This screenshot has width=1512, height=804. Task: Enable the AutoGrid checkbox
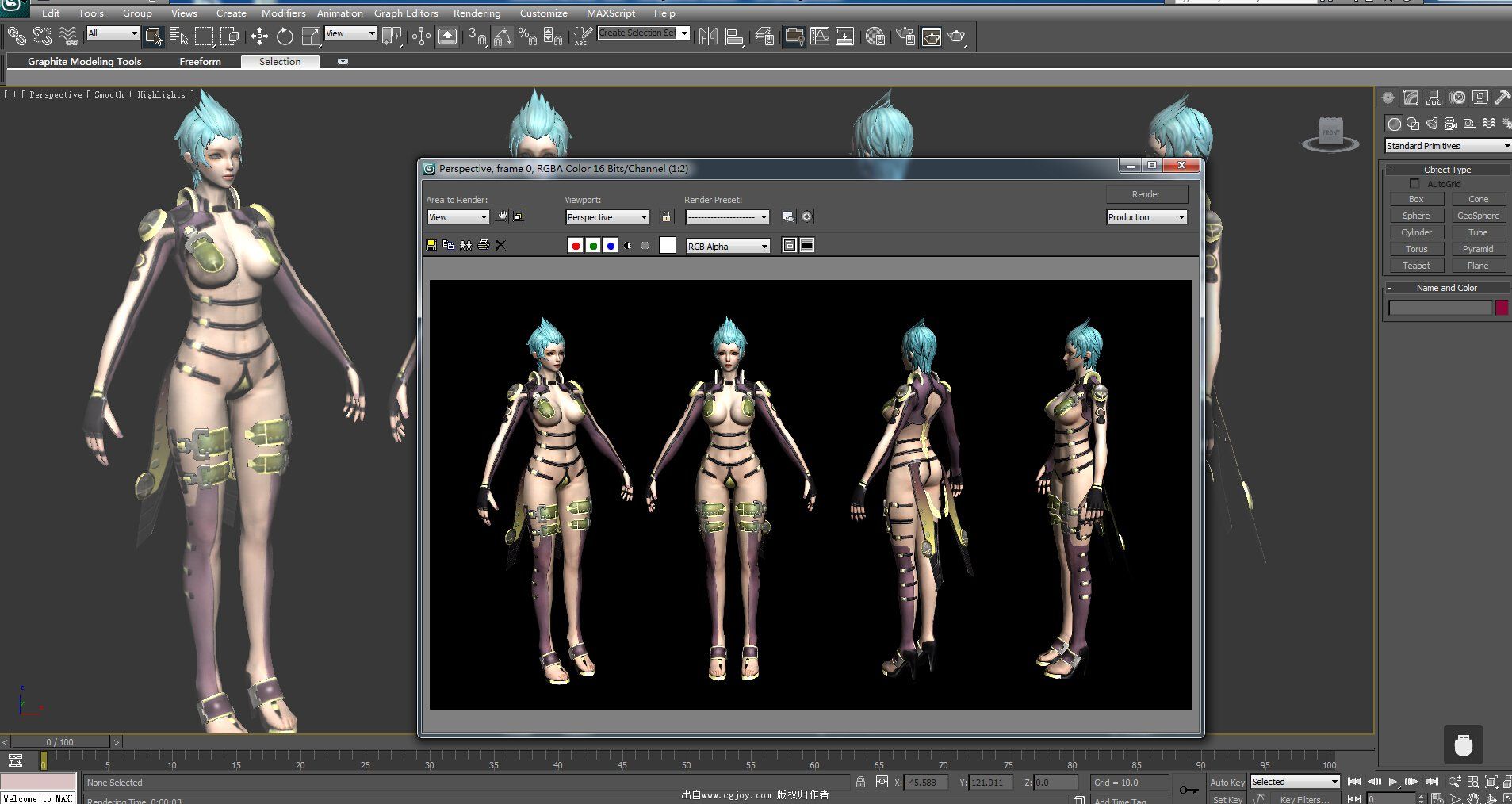click(1414, 184)
